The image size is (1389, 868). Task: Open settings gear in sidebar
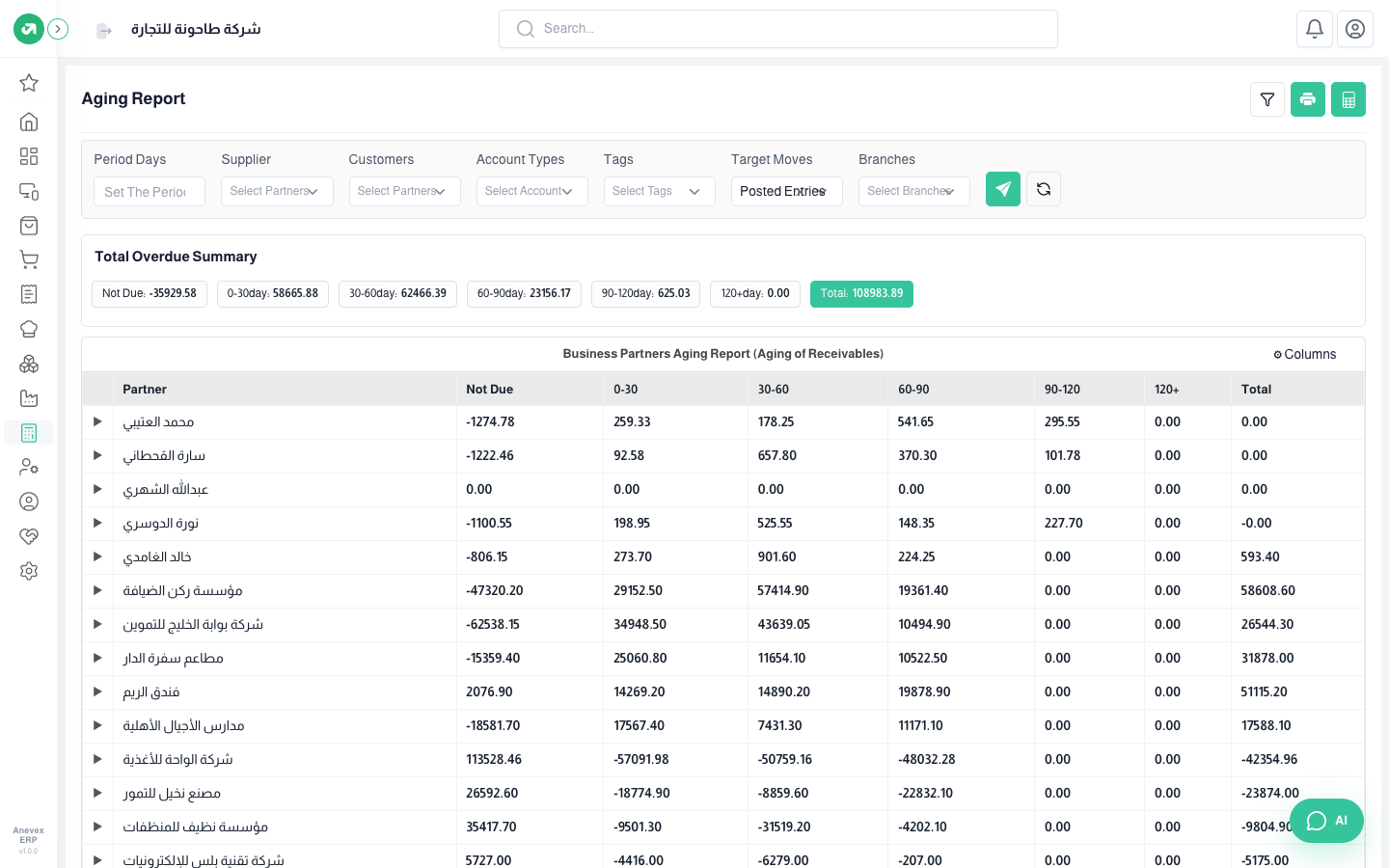[29, 571]
